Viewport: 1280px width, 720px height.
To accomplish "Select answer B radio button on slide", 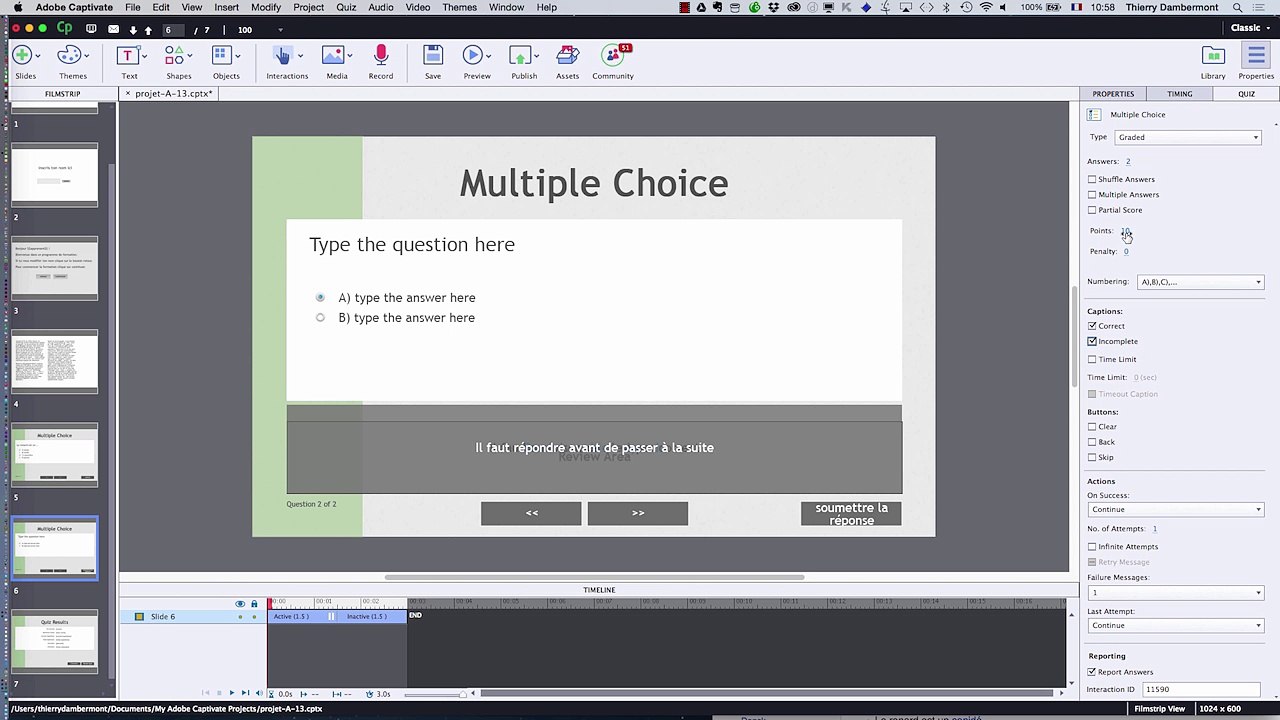I will tap(320, 318).
